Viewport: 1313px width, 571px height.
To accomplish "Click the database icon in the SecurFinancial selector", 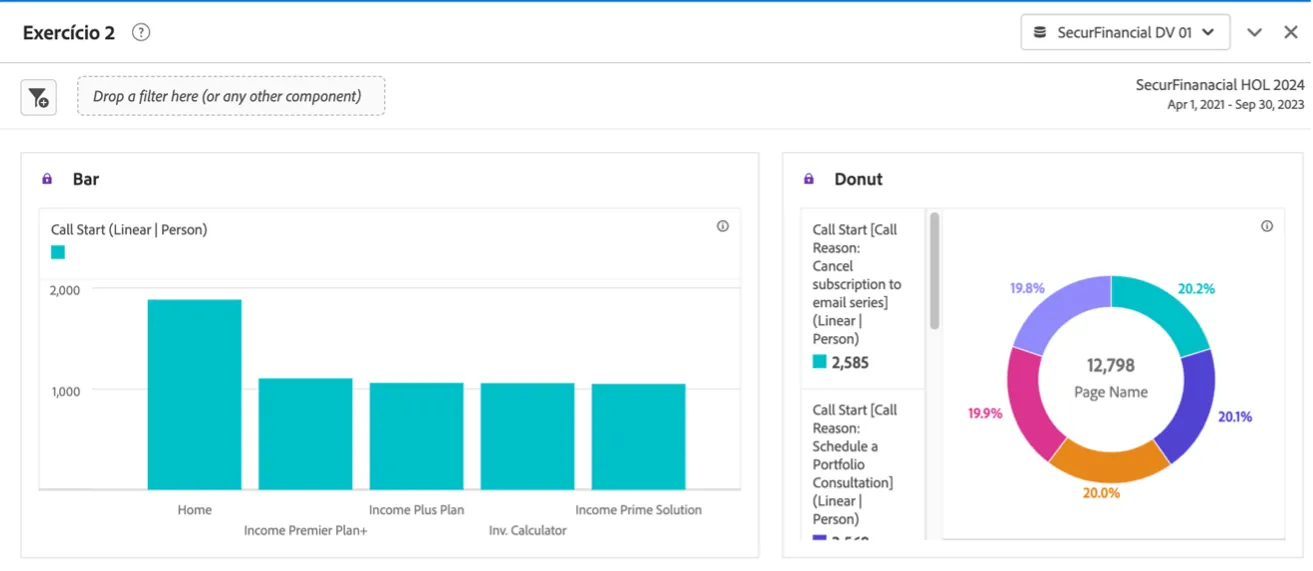I will tap(1041, 32).
